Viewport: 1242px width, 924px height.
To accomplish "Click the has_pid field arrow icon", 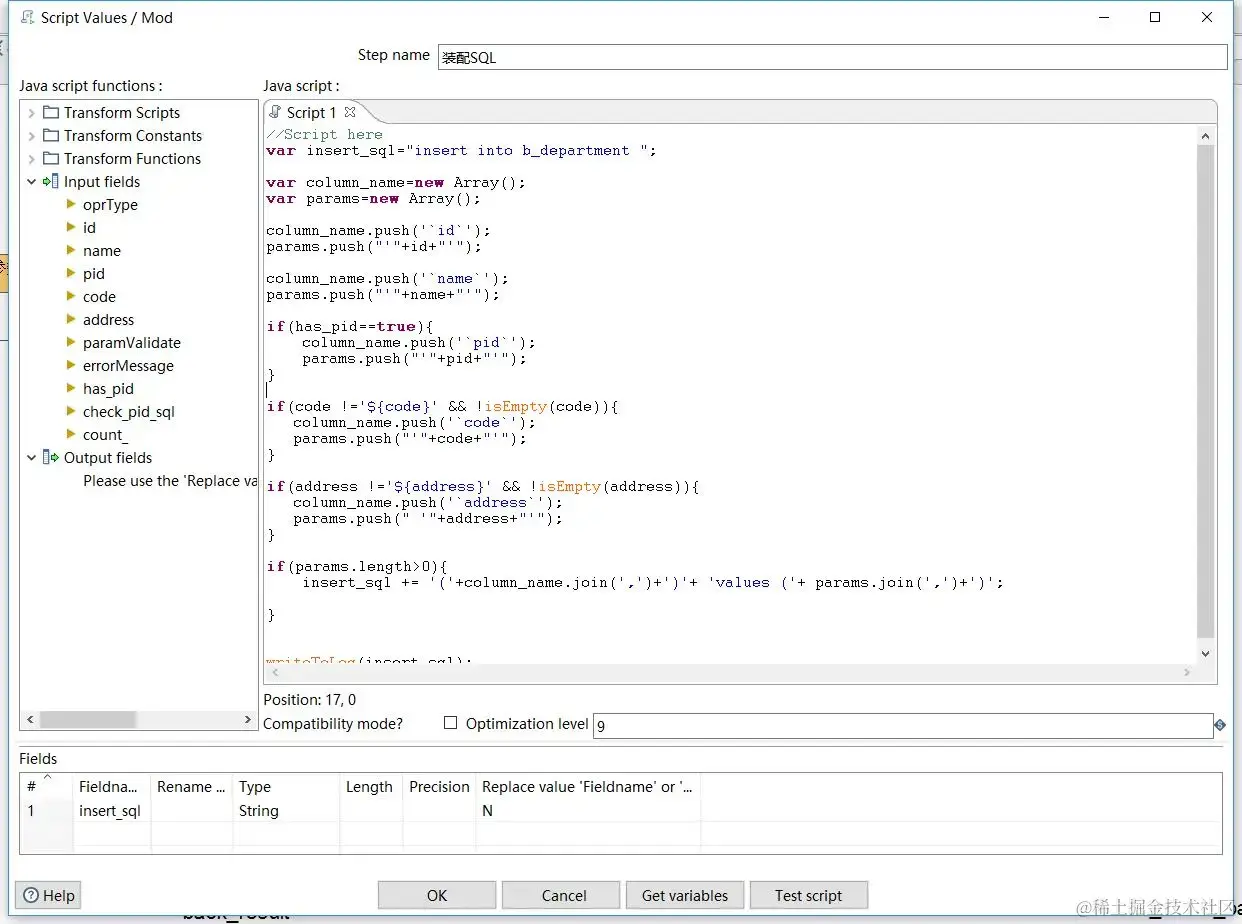I will (71, 388).
